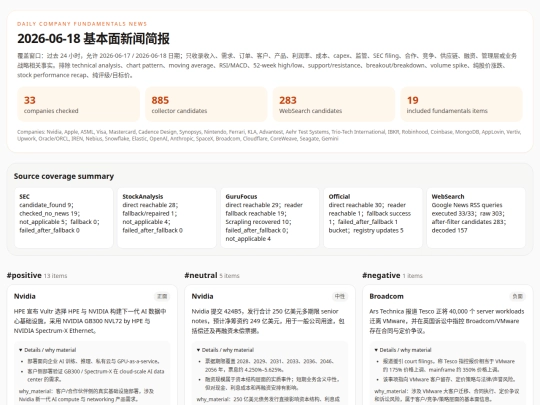Screen dimensions: 540x405
Task: Click the Nvidia title in the positive column
Action: (x=24, y=297)
